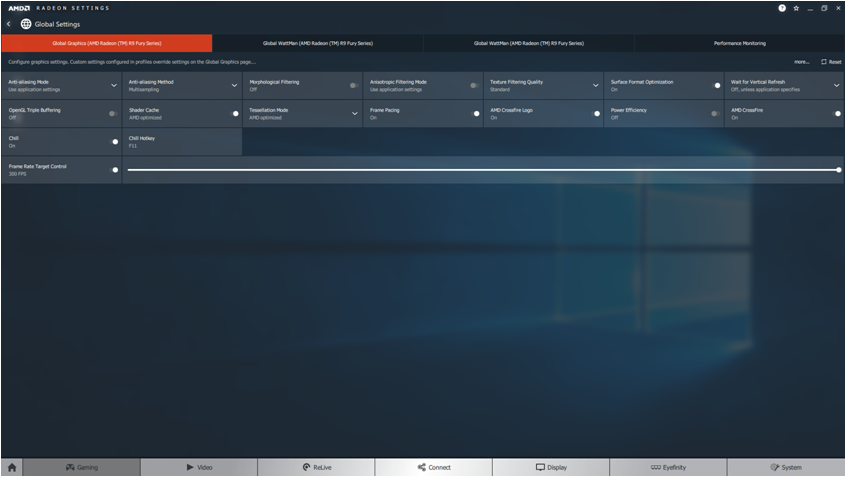Expand Texture Filtering Quality dropdown
Image resolution: width=846 pixels, height=477 pixels.
[x=596, y=85]
